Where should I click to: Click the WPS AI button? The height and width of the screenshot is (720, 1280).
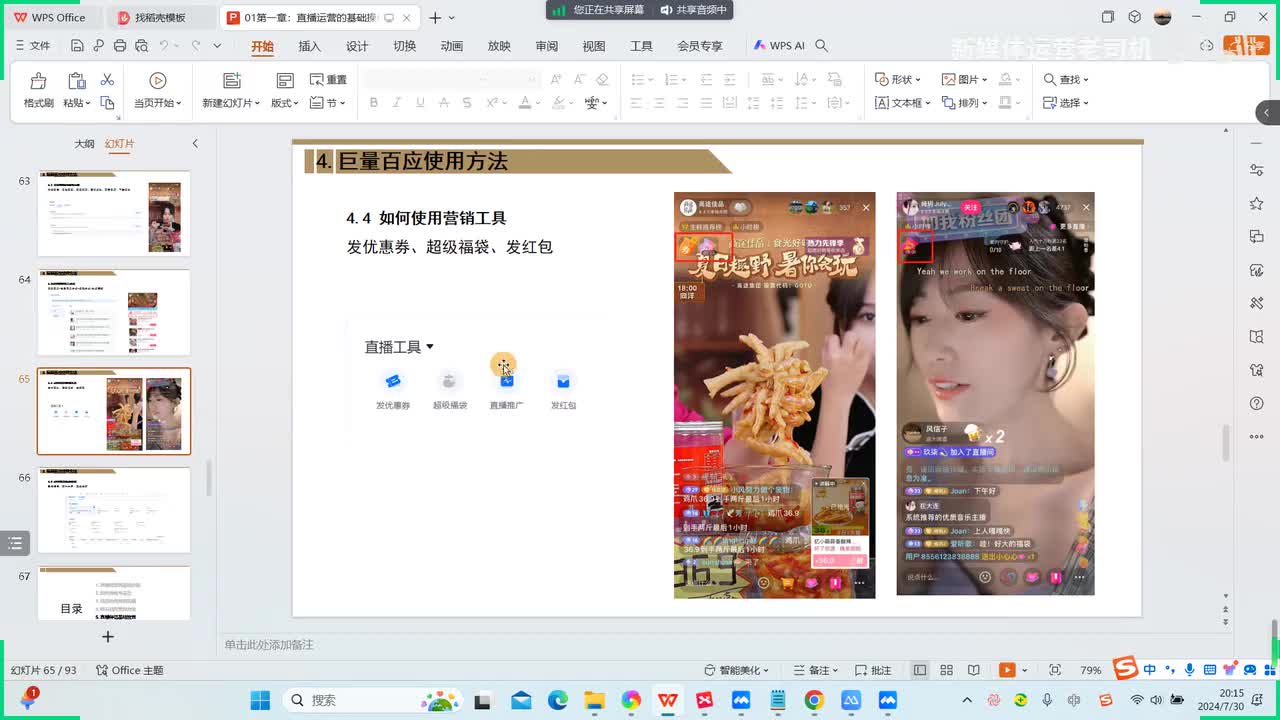click(779, 46)
